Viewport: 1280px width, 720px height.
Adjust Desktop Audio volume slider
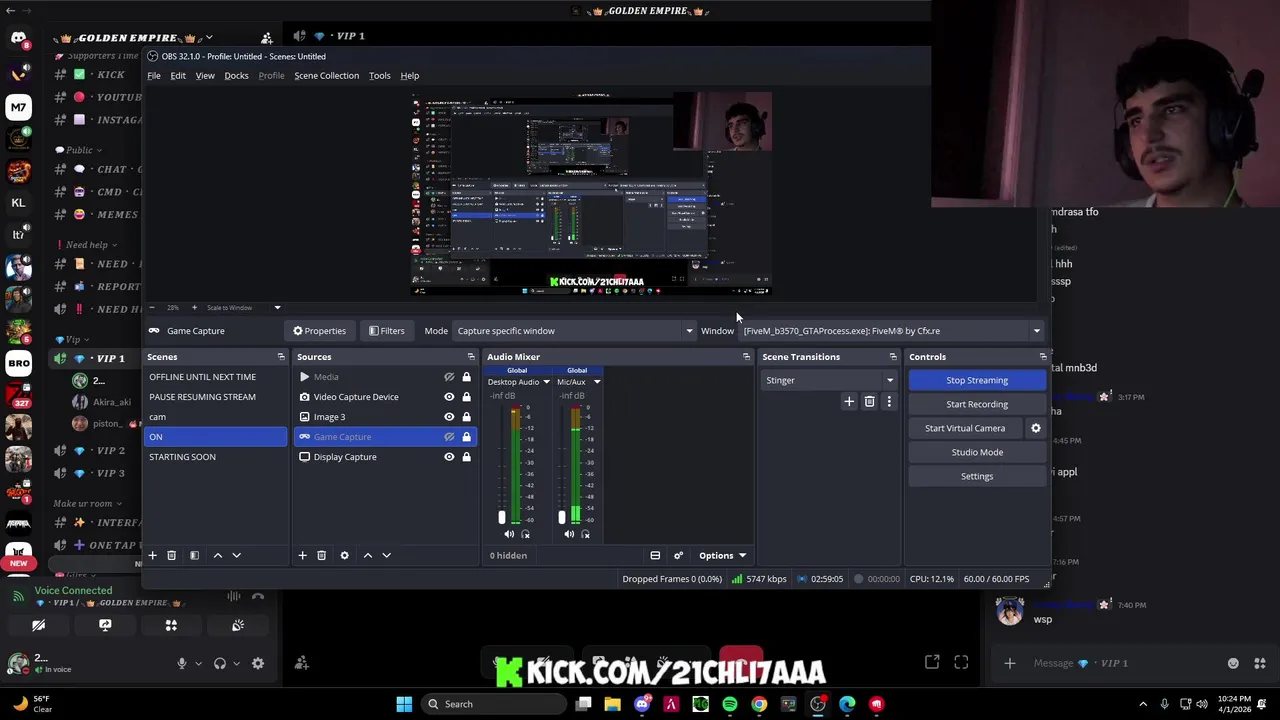click(502, 517)
